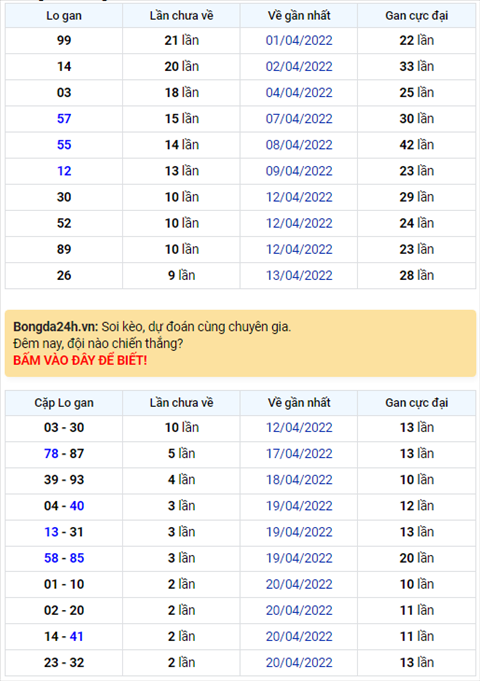Select the '33 lần' cell in row 14
Viewport: 480px width, 681px height.
(x=417, y=66)
